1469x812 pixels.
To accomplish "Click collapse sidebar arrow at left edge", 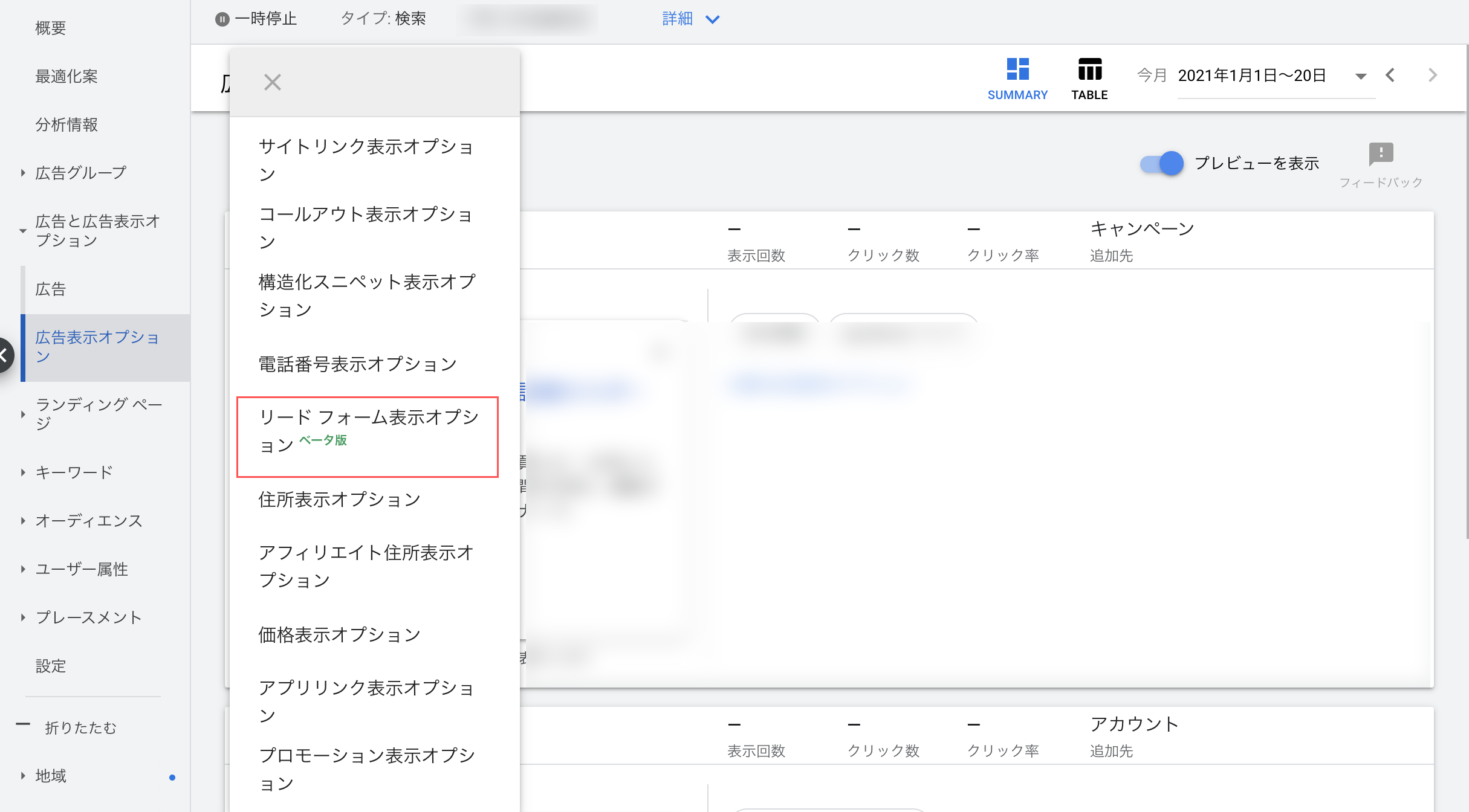I will pos(5,355).
